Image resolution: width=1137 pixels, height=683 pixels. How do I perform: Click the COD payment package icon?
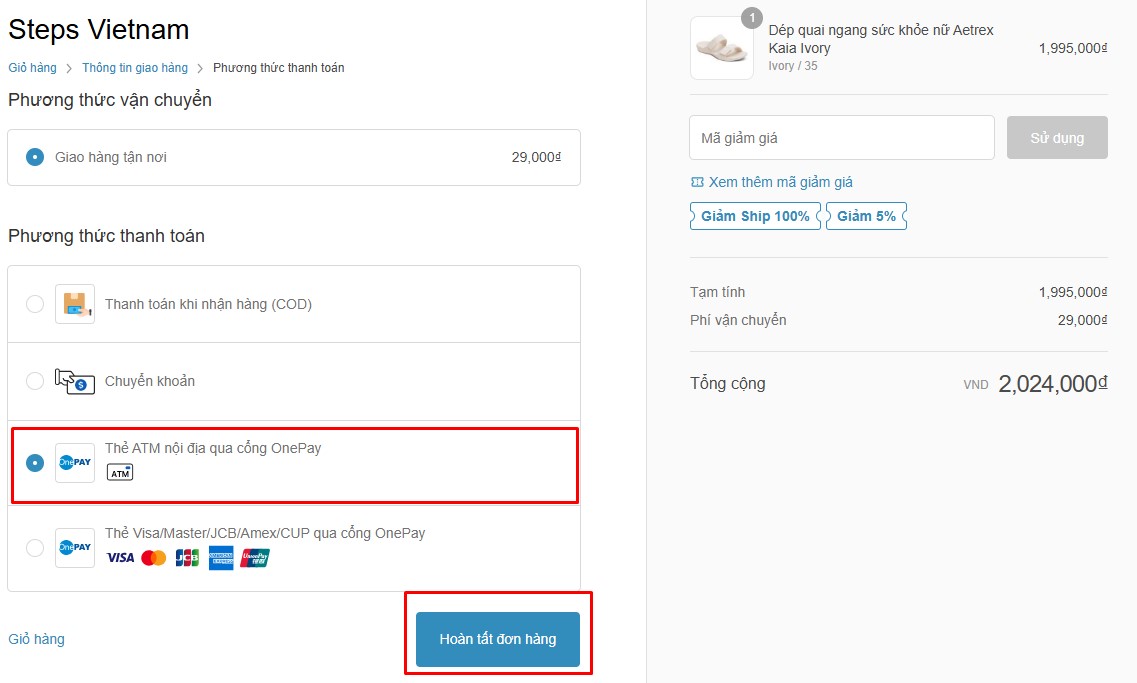[x=75, y=304]
